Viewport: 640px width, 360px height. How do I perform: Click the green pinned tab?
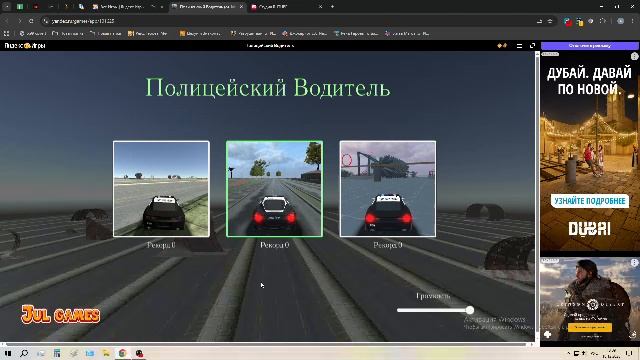coord(20,7)
